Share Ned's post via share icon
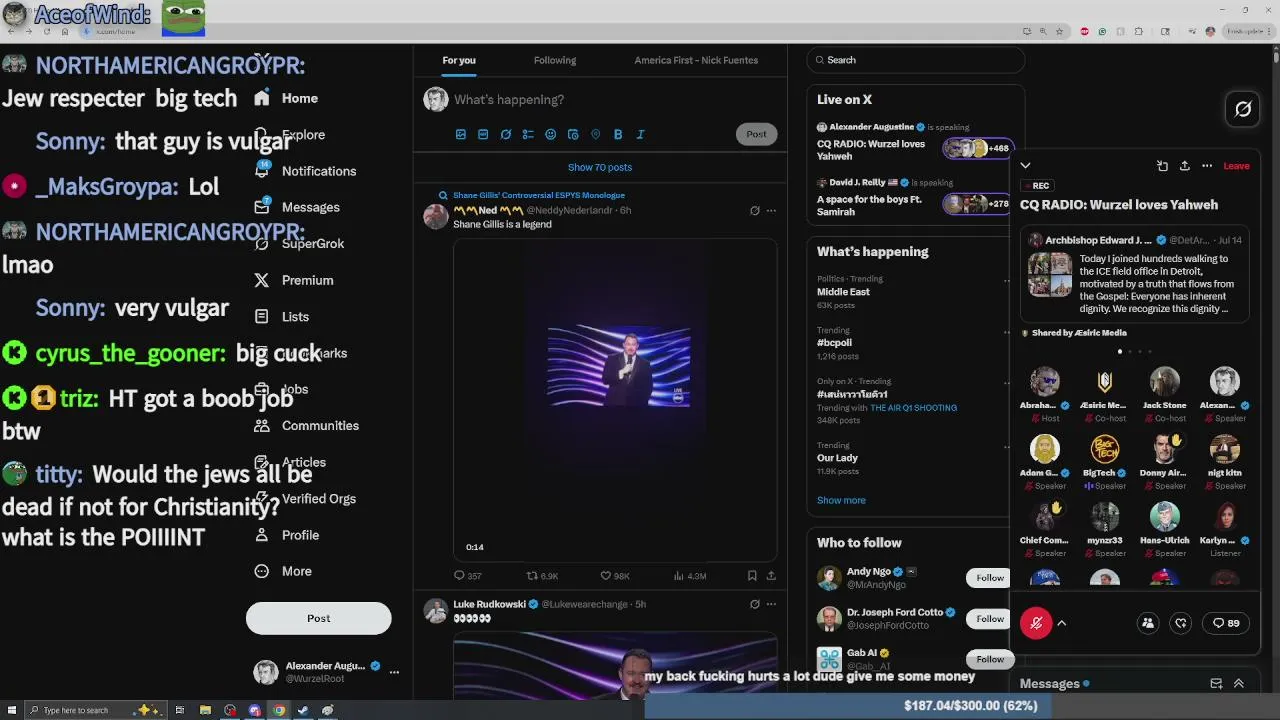This screenshot has height=720, width=1280. (x=771, y=576)
